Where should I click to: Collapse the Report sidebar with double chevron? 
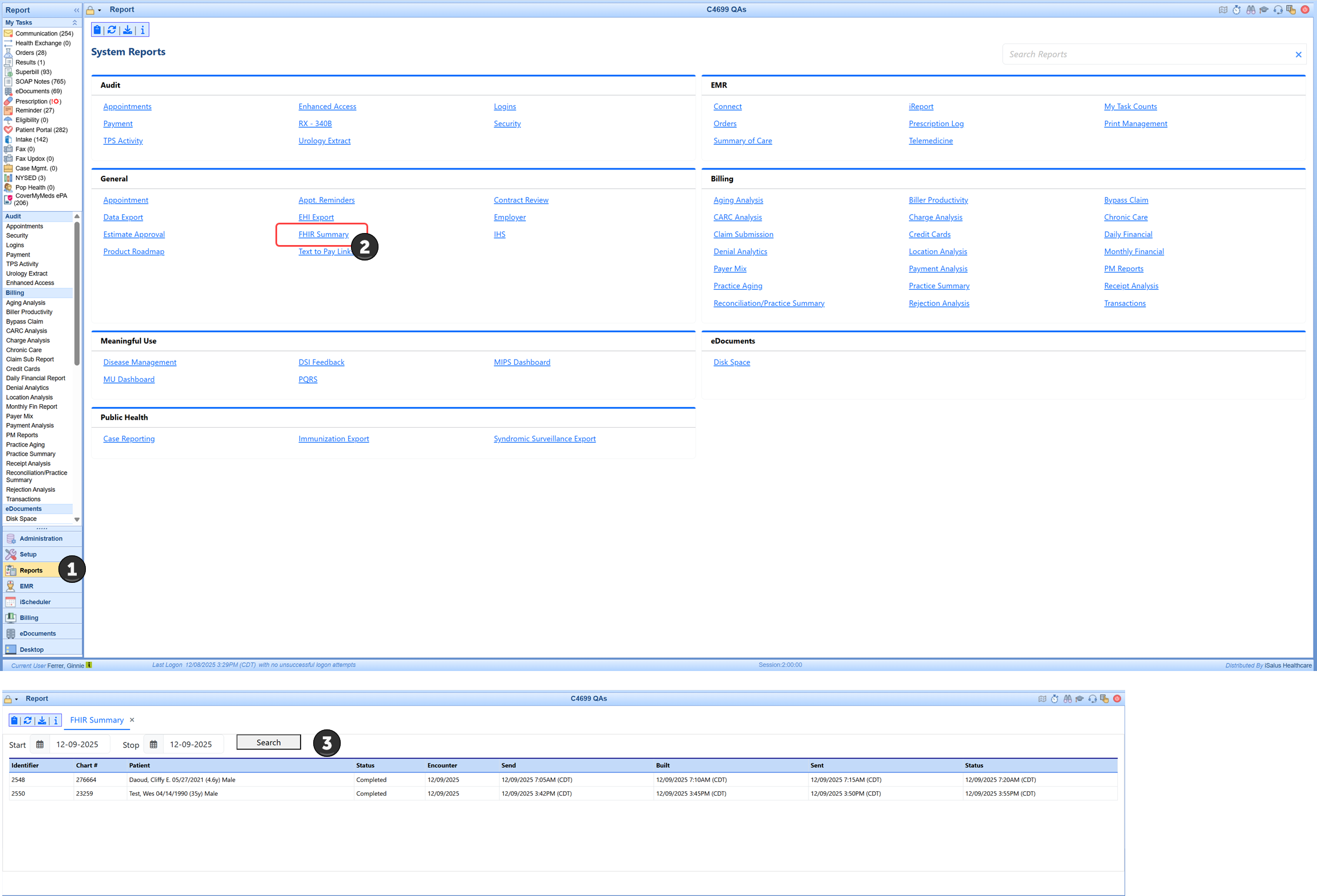(x=76, y=10)
